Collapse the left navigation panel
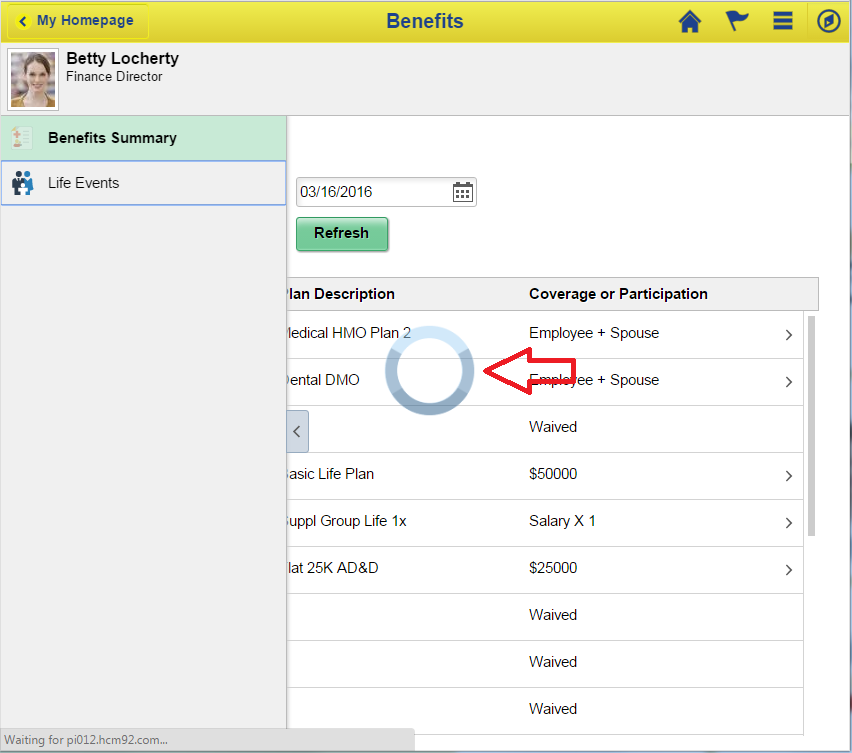The image size is (852, 753). [297, 431]
